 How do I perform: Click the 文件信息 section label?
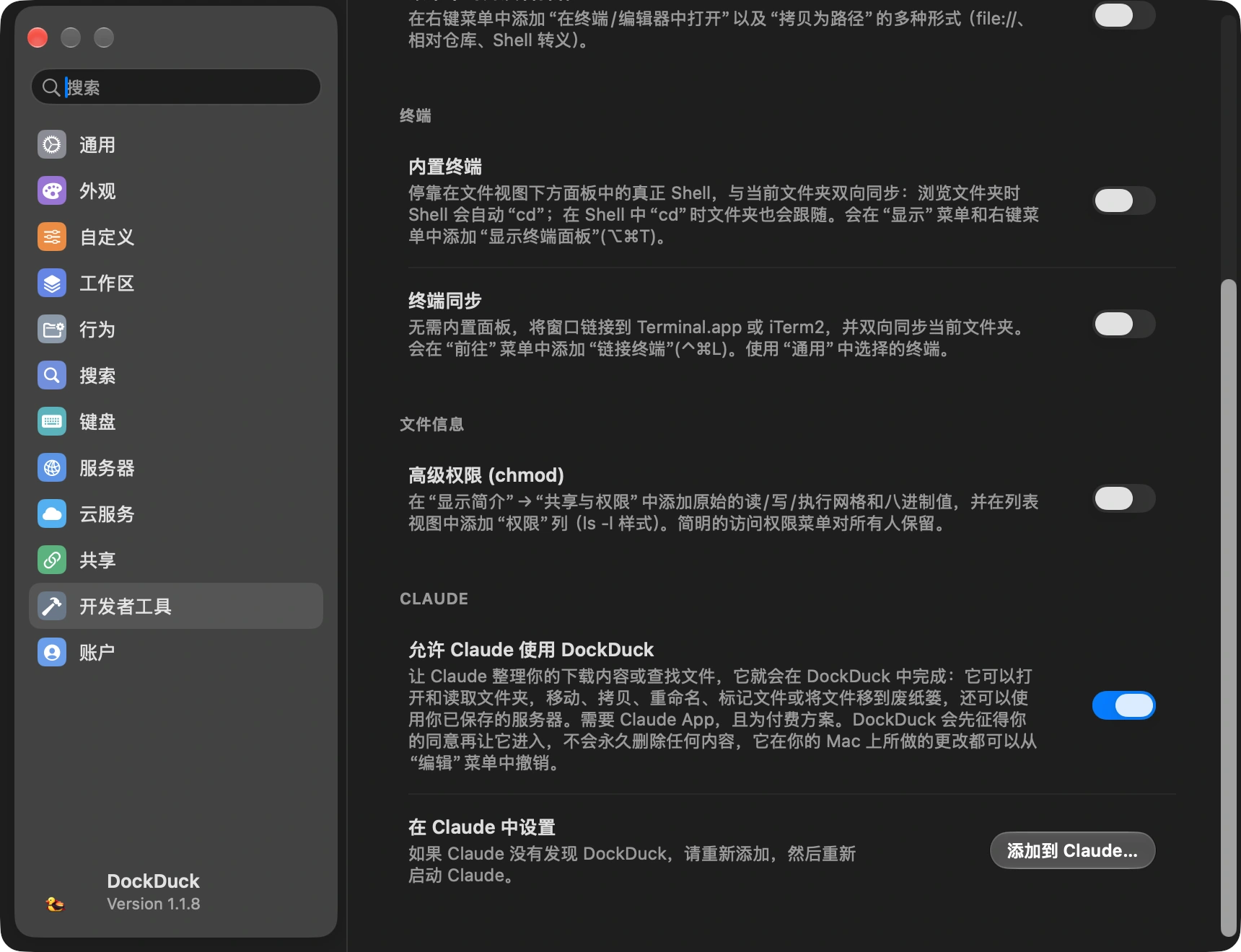pyautogui.click(x=431, y=424)
